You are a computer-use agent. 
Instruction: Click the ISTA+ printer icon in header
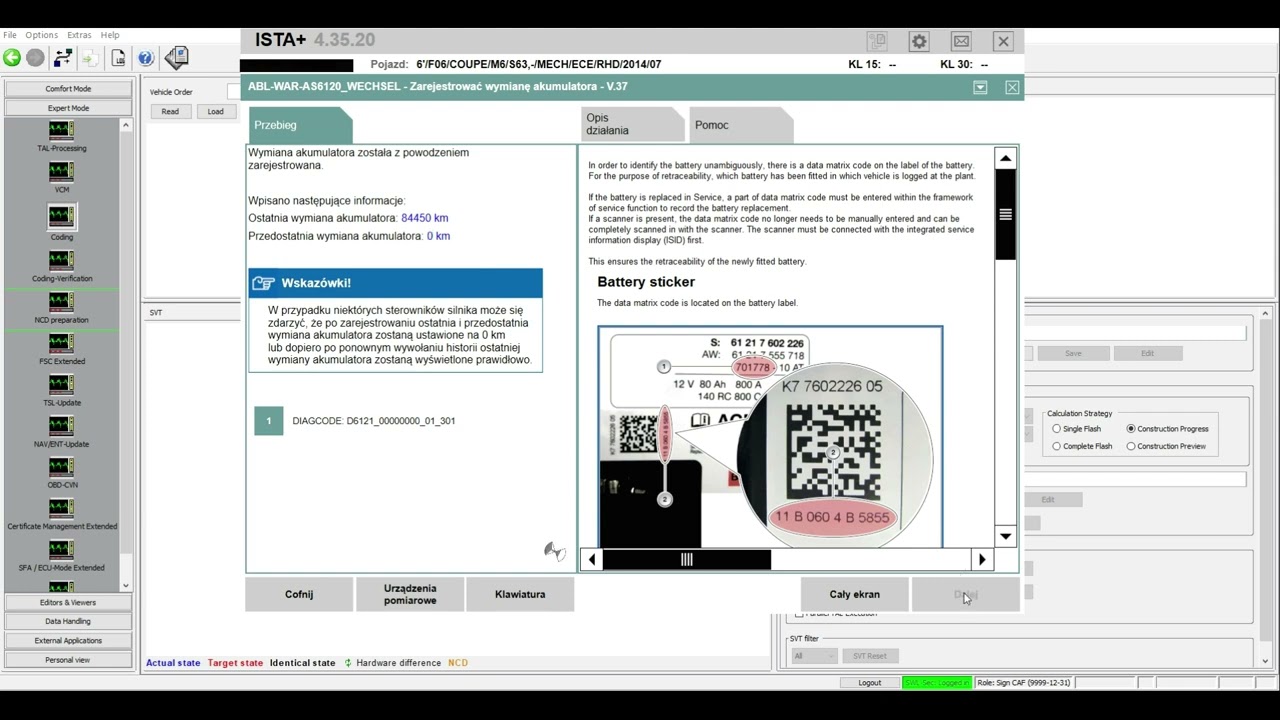coord(877,41)
